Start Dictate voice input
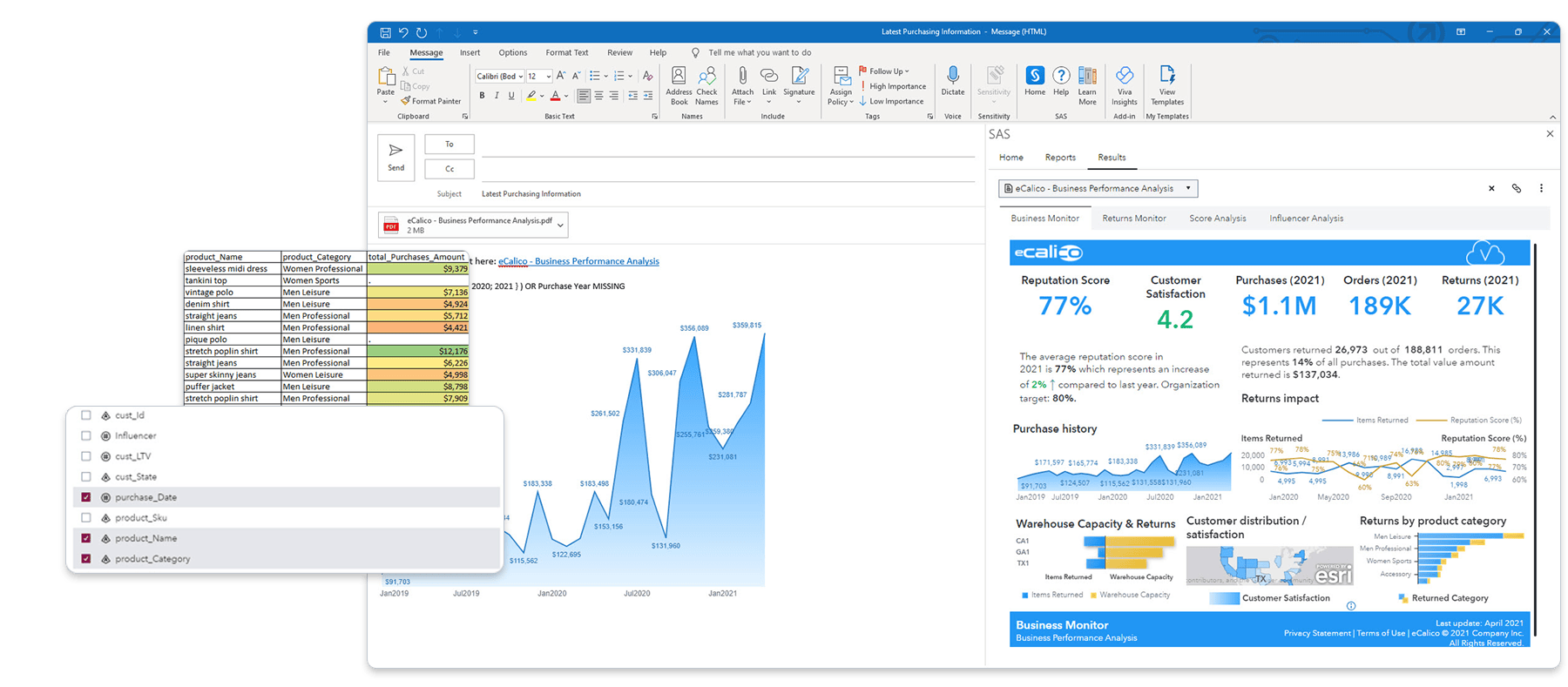This screenshot has height=687, width=1568. [953, 81]
